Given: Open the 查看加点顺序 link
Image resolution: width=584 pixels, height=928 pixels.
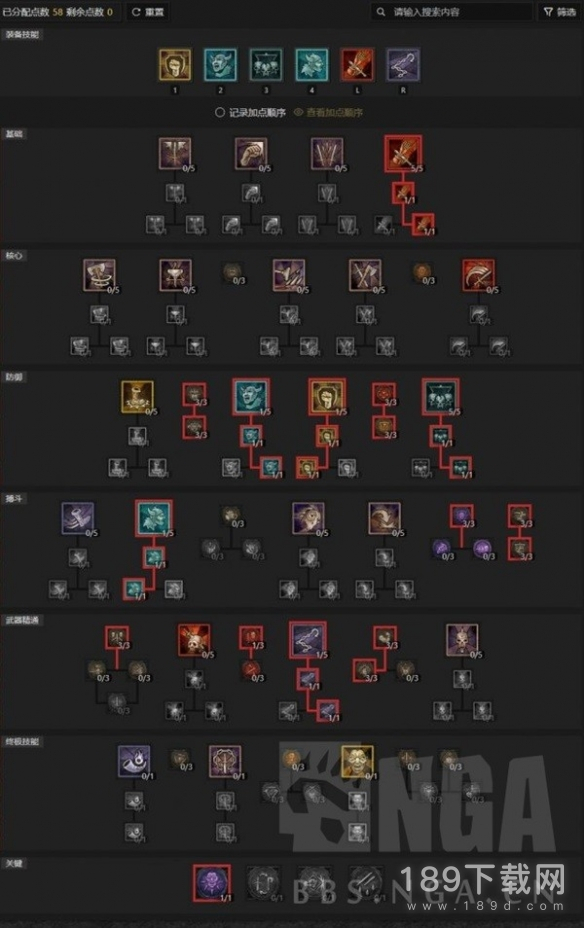Looking at the screenshot, I should (x=328, y=112).
